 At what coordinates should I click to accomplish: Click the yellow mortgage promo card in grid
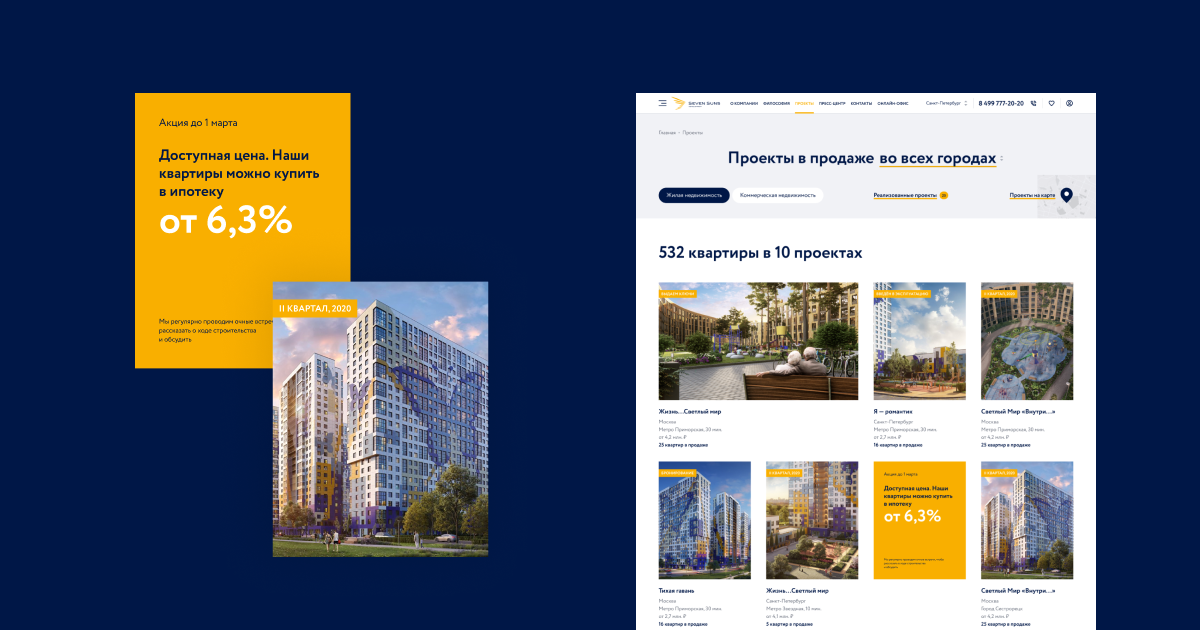point(919,520)
